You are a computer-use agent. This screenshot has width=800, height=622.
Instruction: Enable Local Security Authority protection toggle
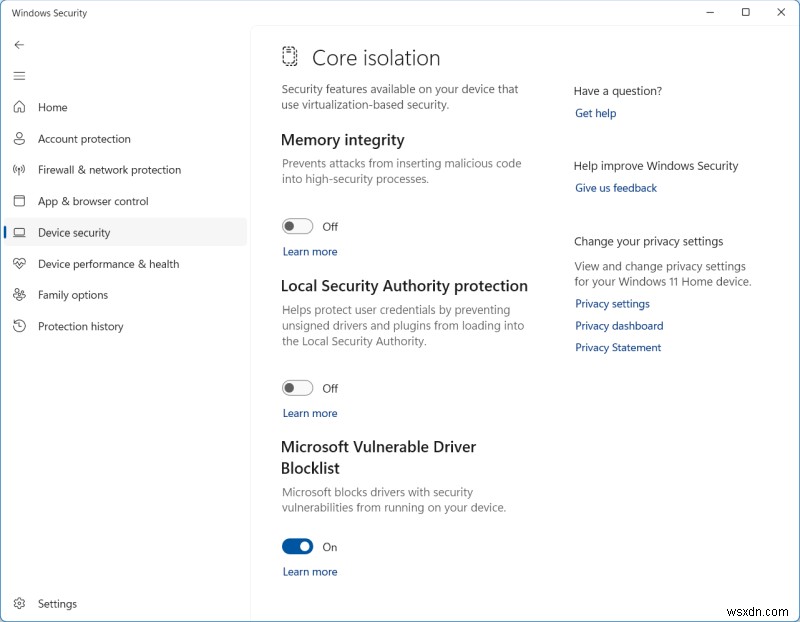click(x=297, y=388)
